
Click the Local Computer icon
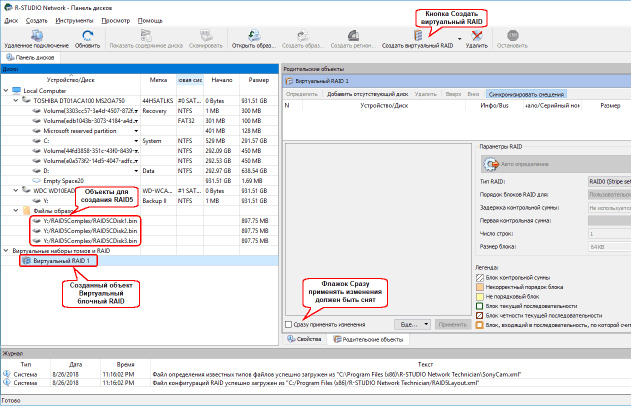point(16,91)
